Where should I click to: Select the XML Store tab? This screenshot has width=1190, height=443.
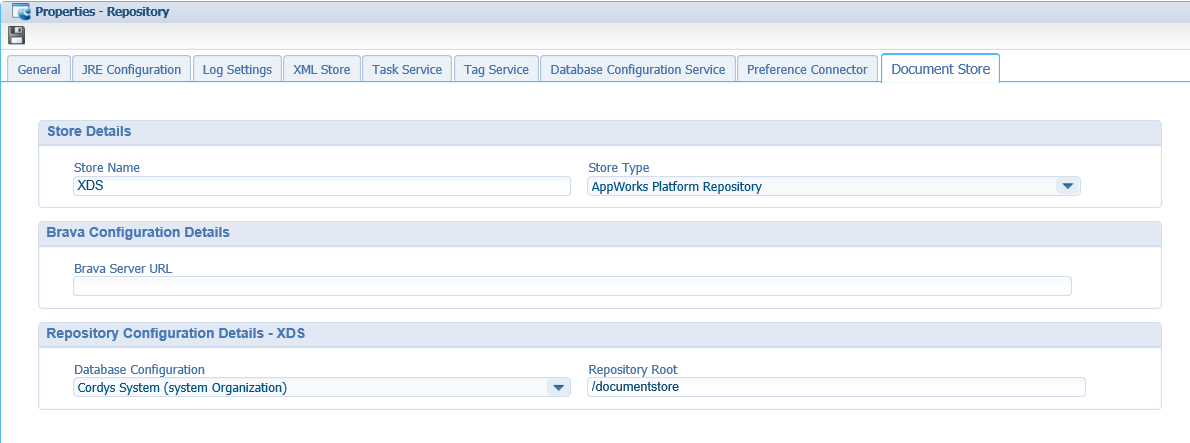(x=321, y=70)
